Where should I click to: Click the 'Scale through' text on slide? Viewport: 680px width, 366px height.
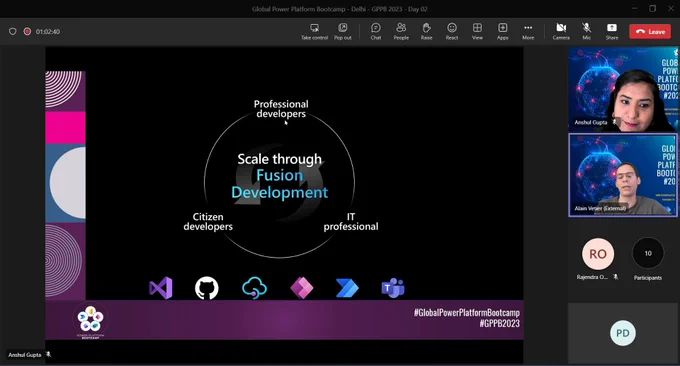[280, 159]
